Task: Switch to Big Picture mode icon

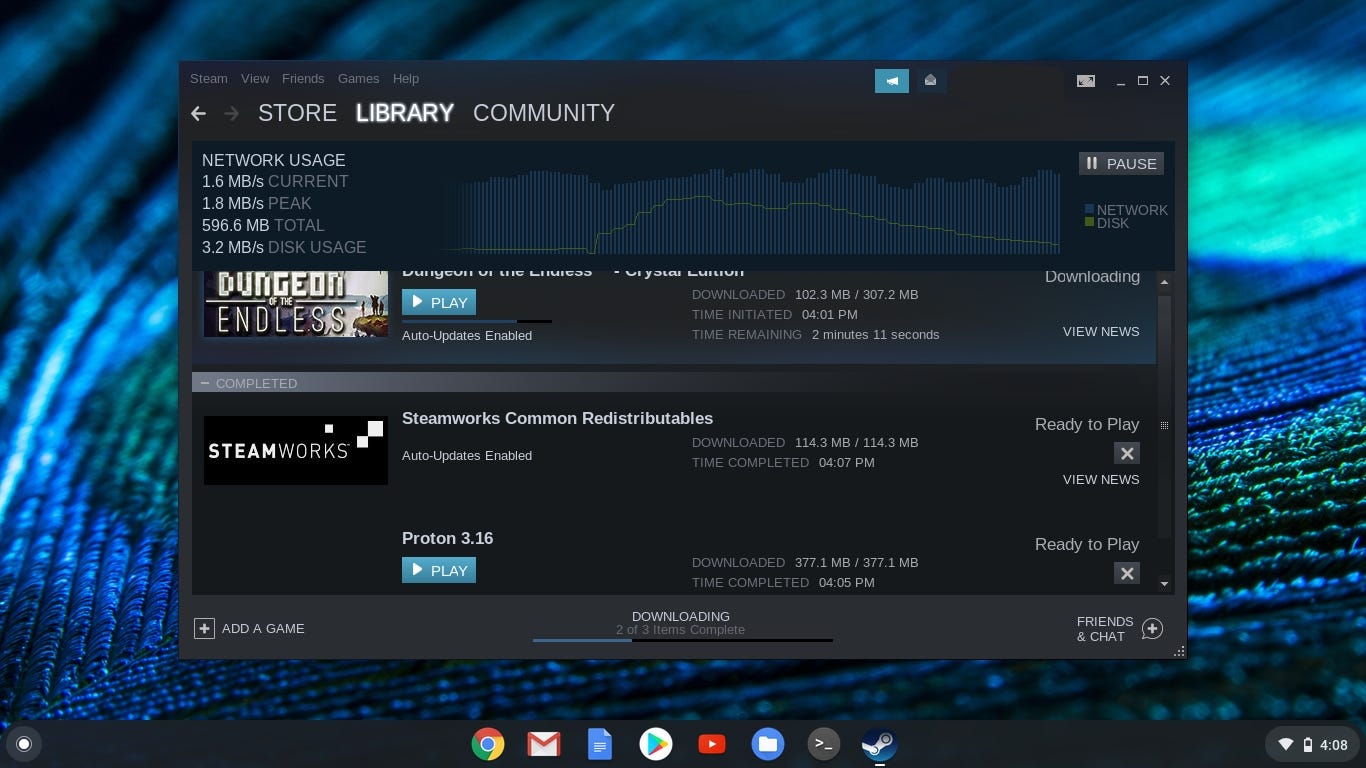Action: coord(1085,81)
